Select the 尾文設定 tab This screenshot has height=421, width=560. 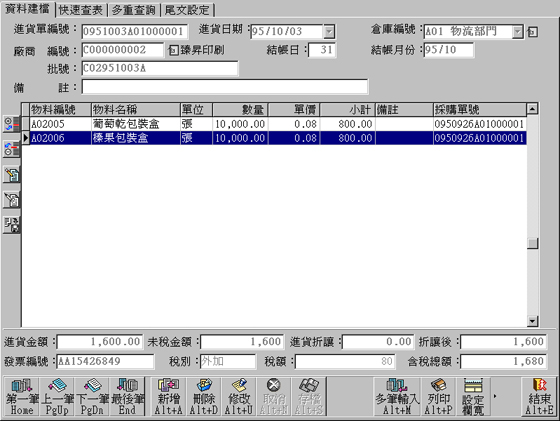tap(187, 10)
